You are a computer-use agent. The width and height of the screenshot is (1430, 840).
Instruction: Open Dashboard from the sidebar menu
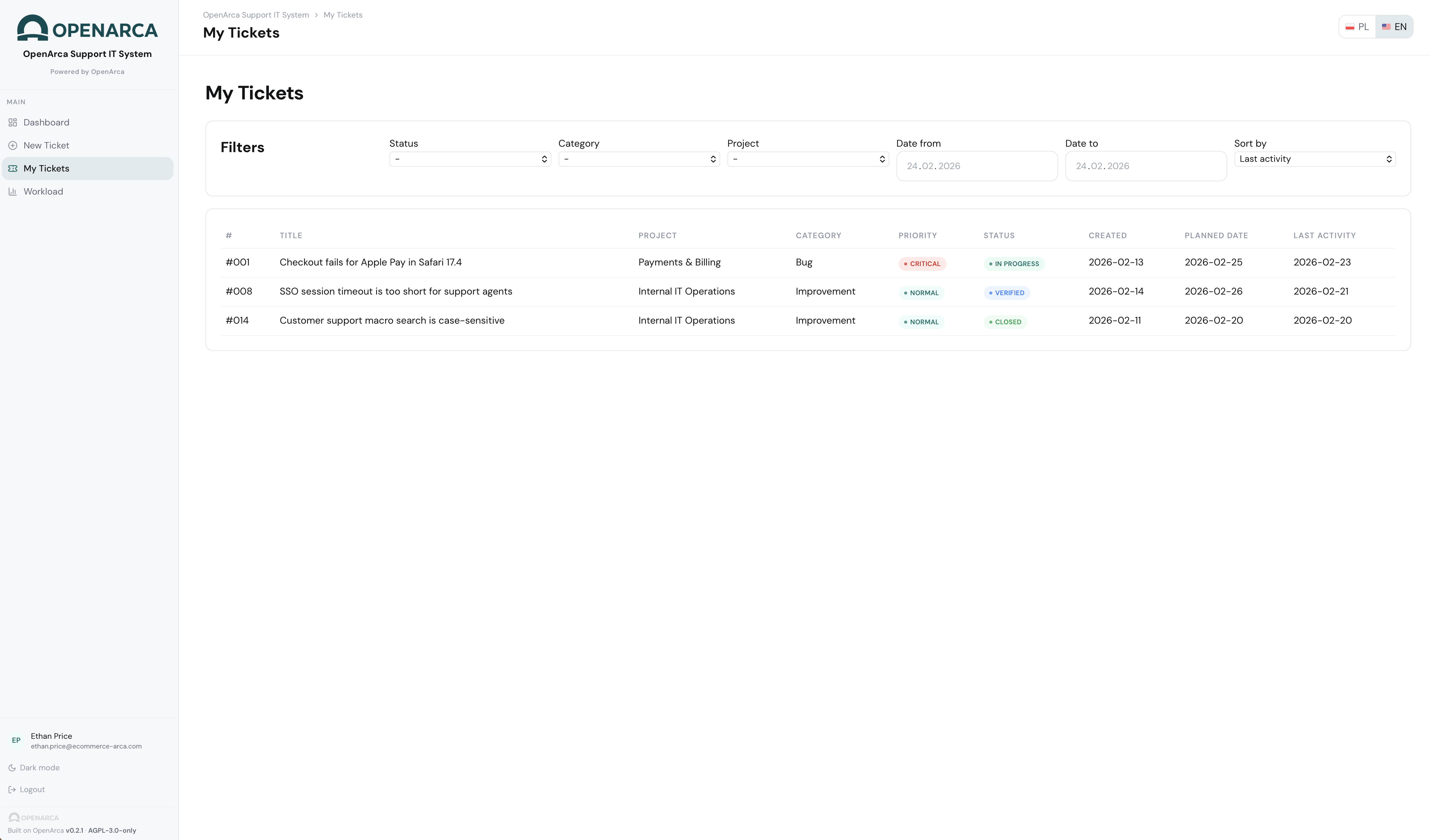(x=46, y=122)
